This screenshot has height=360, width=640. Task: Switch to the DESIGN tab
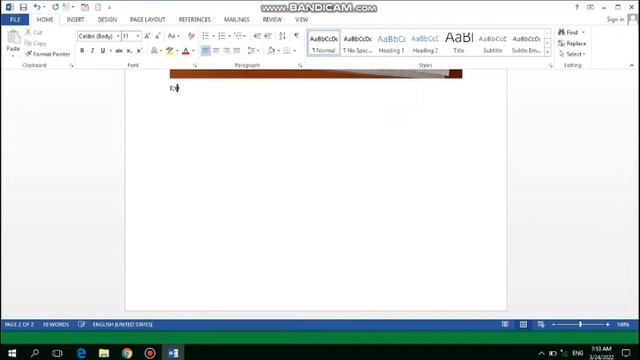tap(107, 20)
